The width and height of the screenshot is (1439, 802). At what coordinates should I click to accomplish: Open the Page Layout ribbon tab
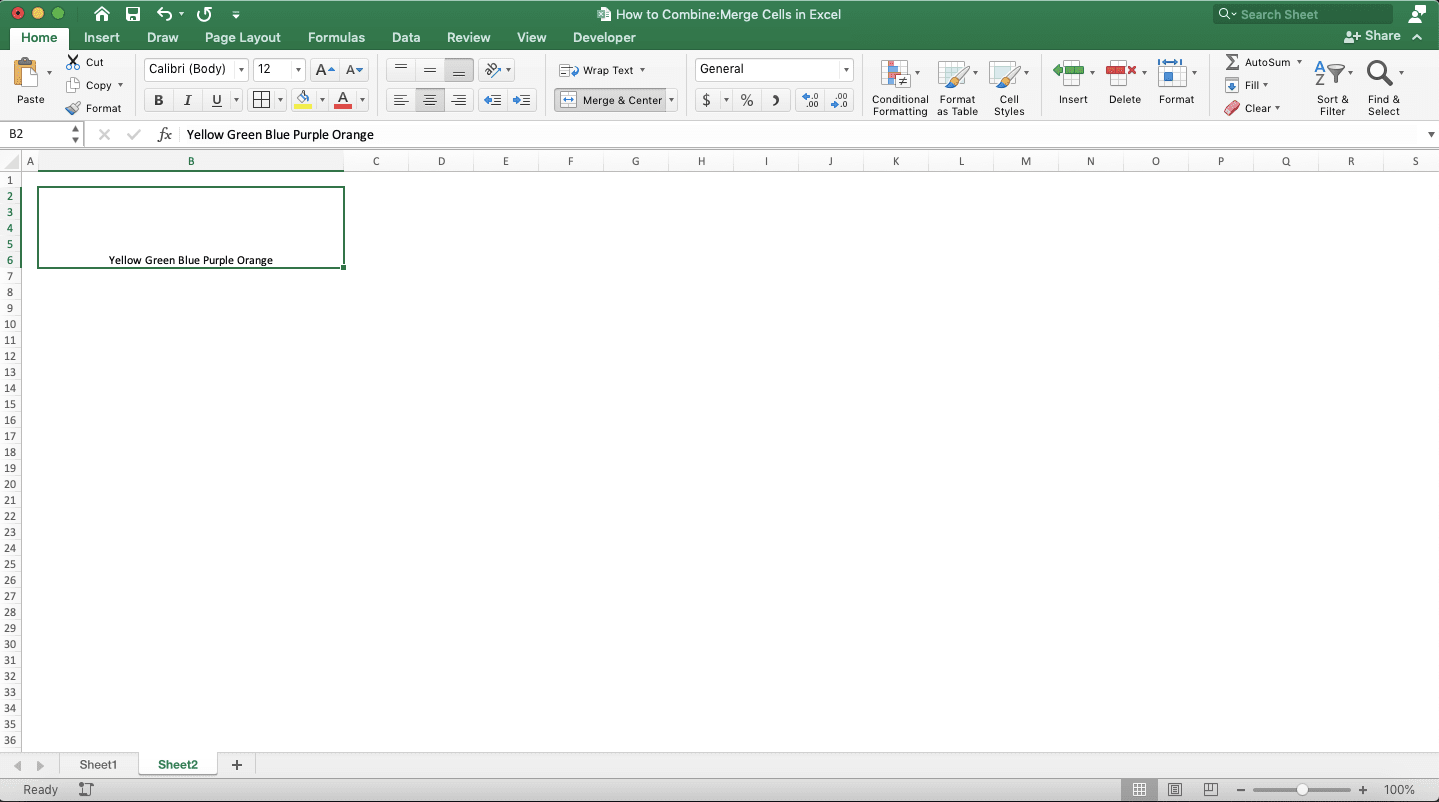coord(243,37)
